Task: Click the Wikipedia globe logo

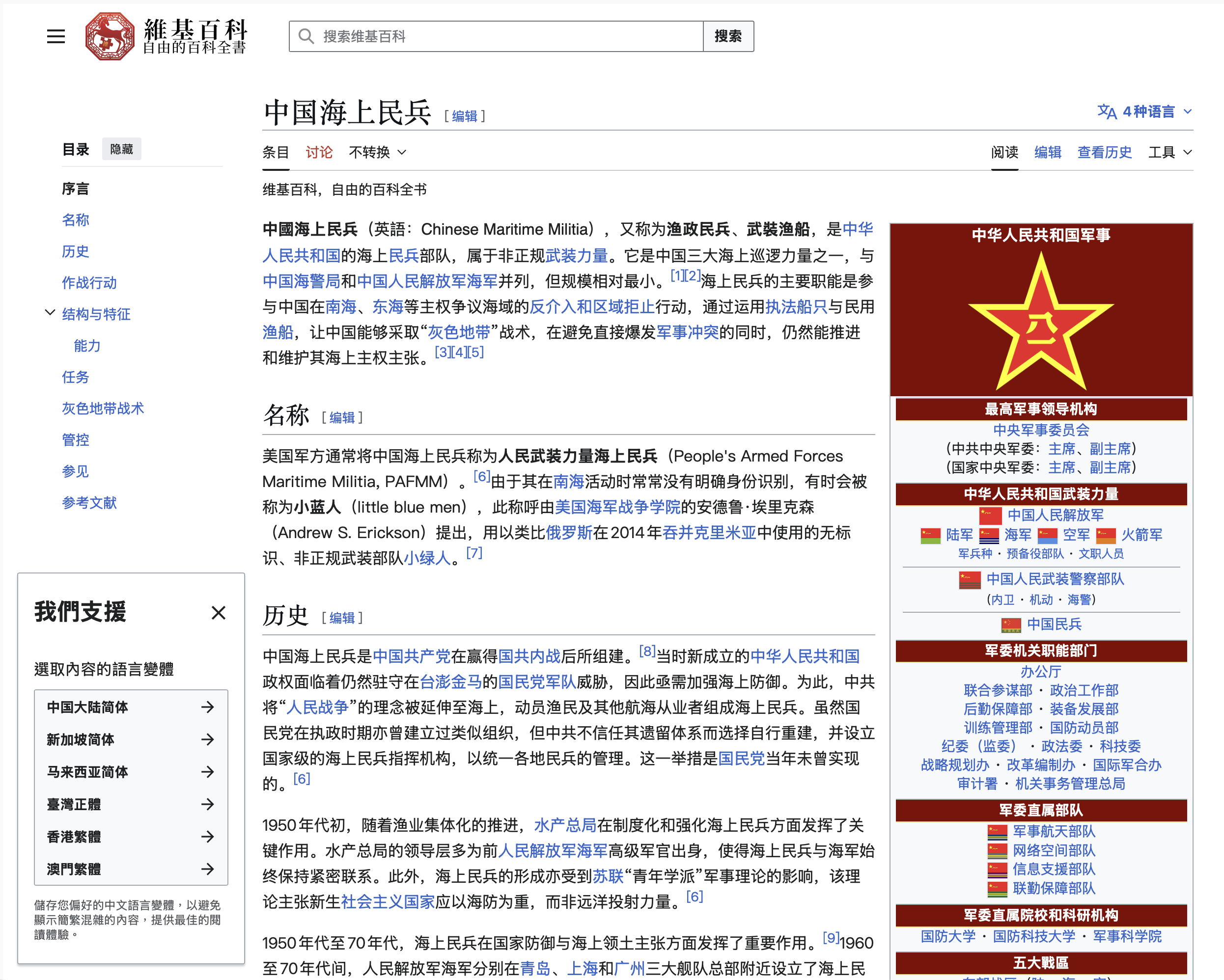Action: (110, 37)
